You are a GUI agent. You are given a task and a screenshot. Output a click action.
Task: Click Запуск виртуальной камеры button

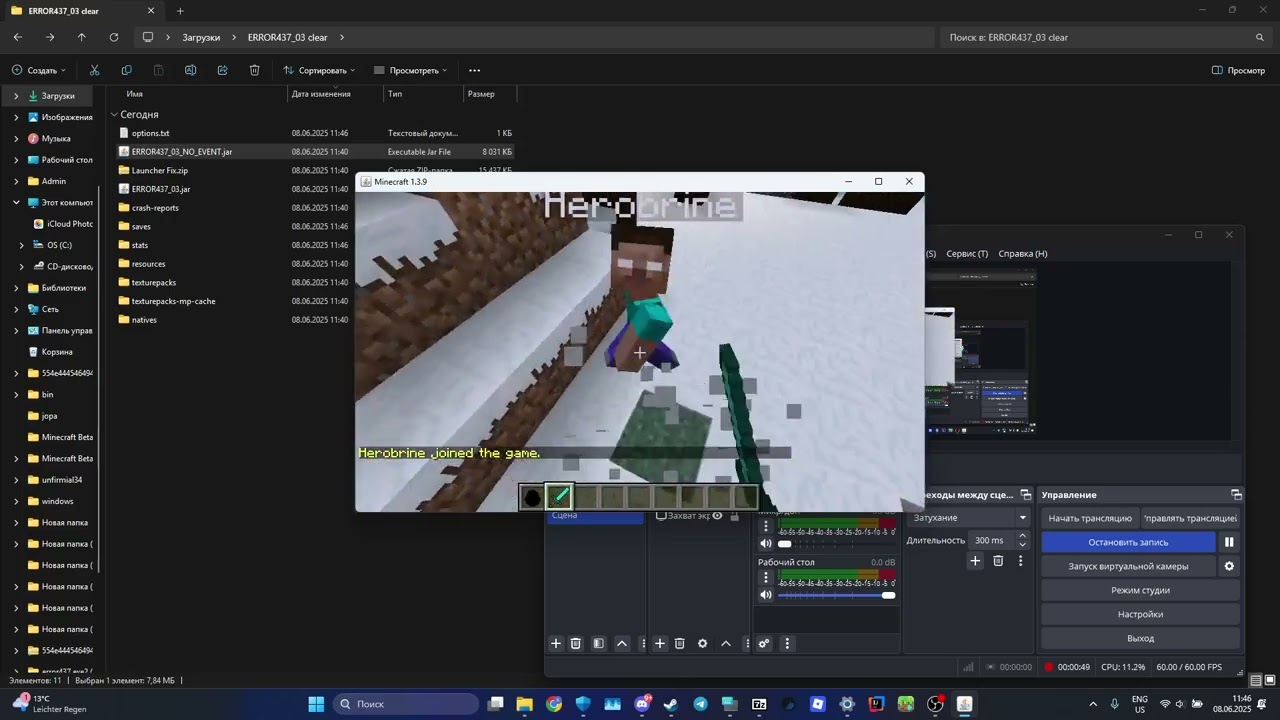click(1128, 566)
